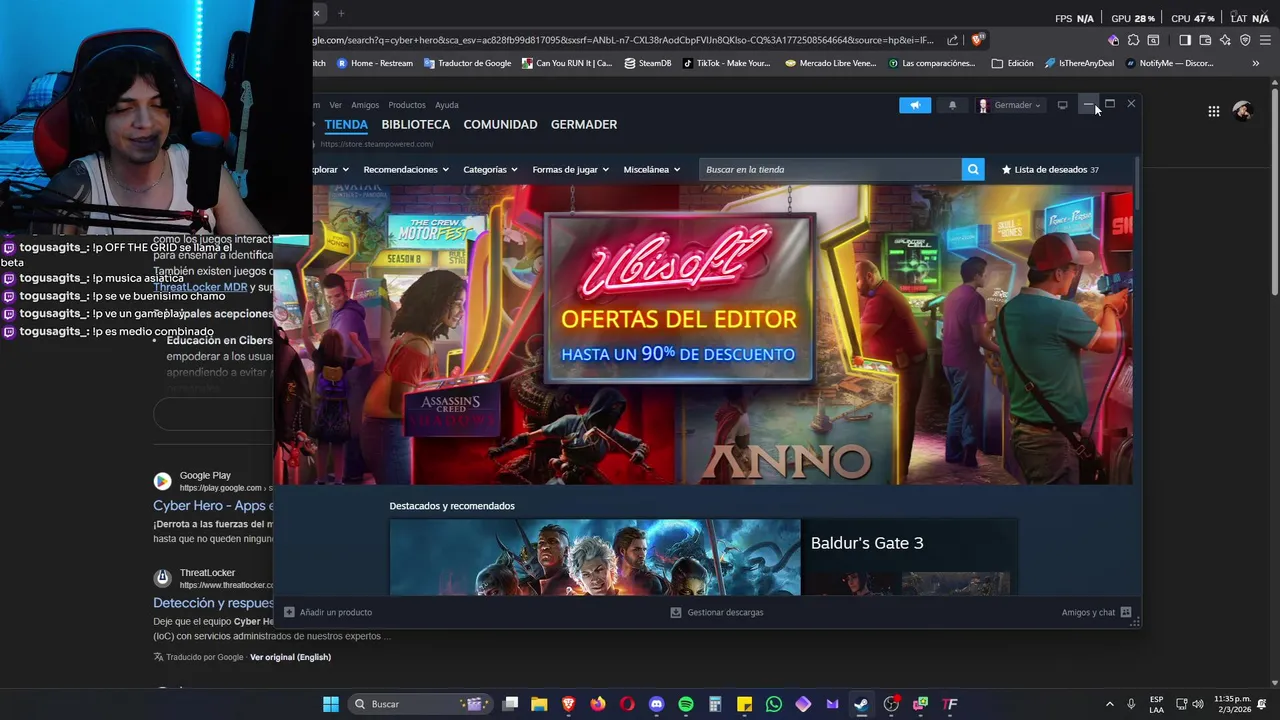This screenshot has width=1280, height=720.
Task: Show hidden system tray icons
Action: tap(1109, 704)
